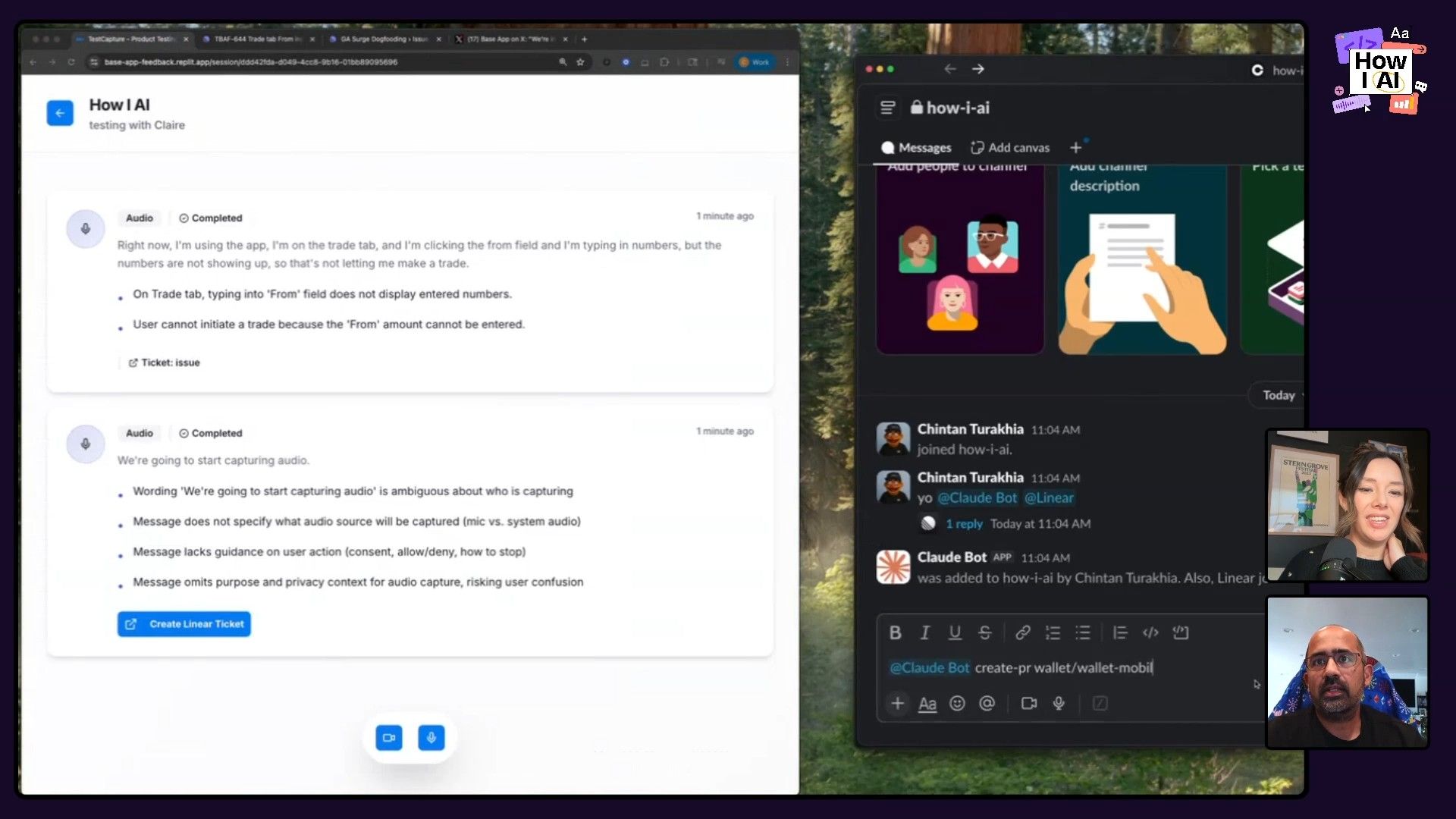The height and width of the screenshot is (819, 1456).
Task: Select the TBAF-644 Trade tab browser tab
Action: click(258, 39)
